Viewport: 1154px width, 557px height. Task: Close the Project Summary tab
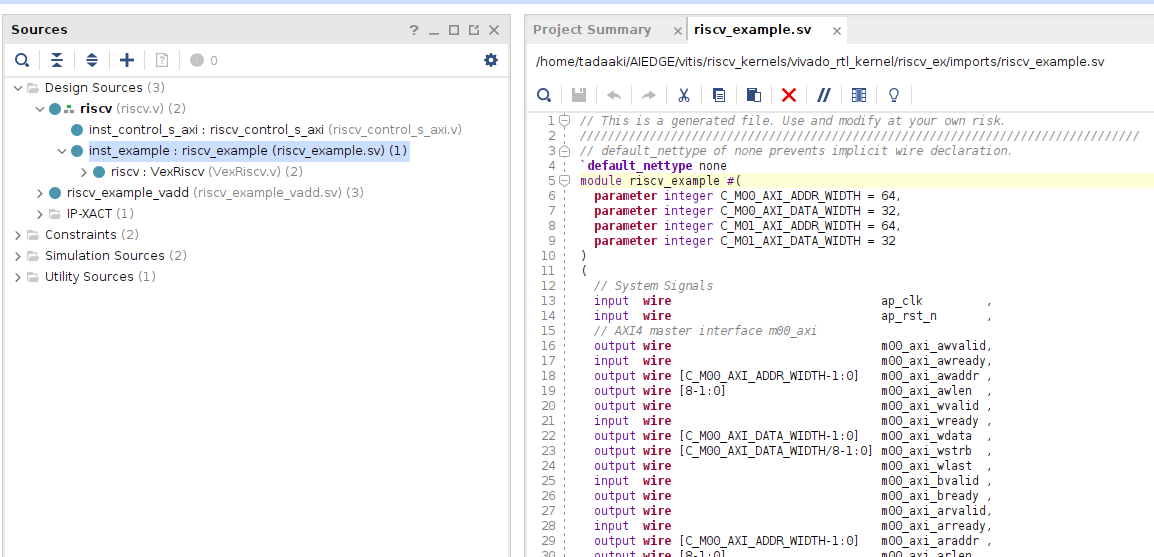click(x=678, y=31)
